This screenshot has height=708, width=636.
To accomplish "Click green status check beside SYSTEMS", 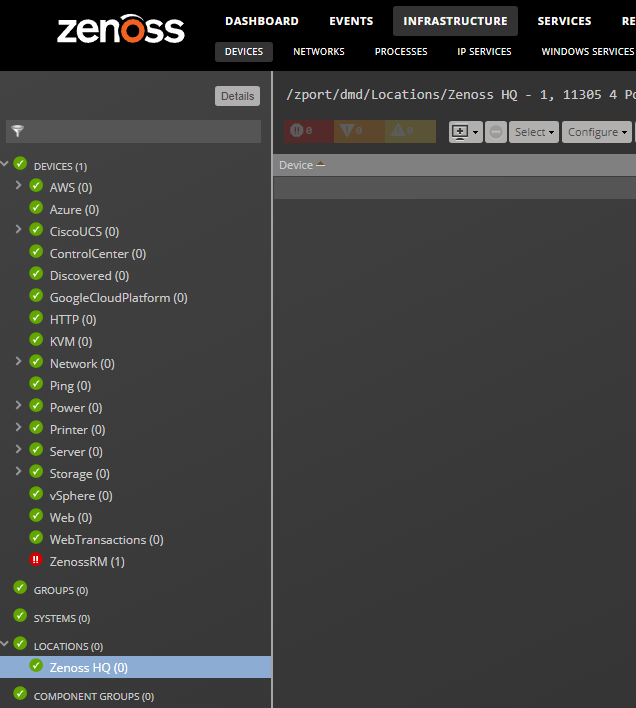I will tap(20, 616).
